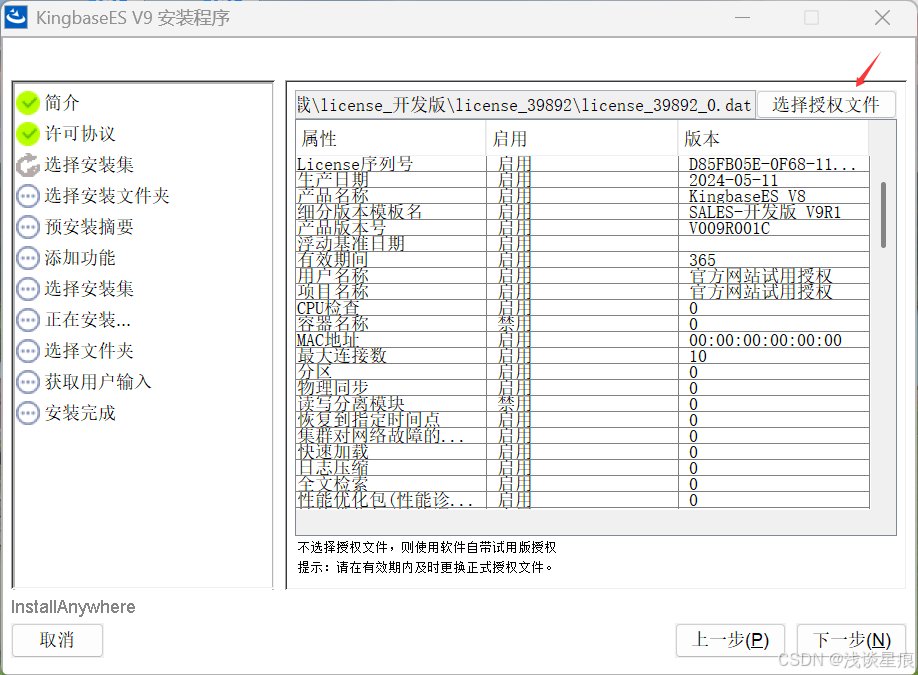This screenshot has width=918, height=675.
Task: Select the 分区 row
Action: (583, 372)
